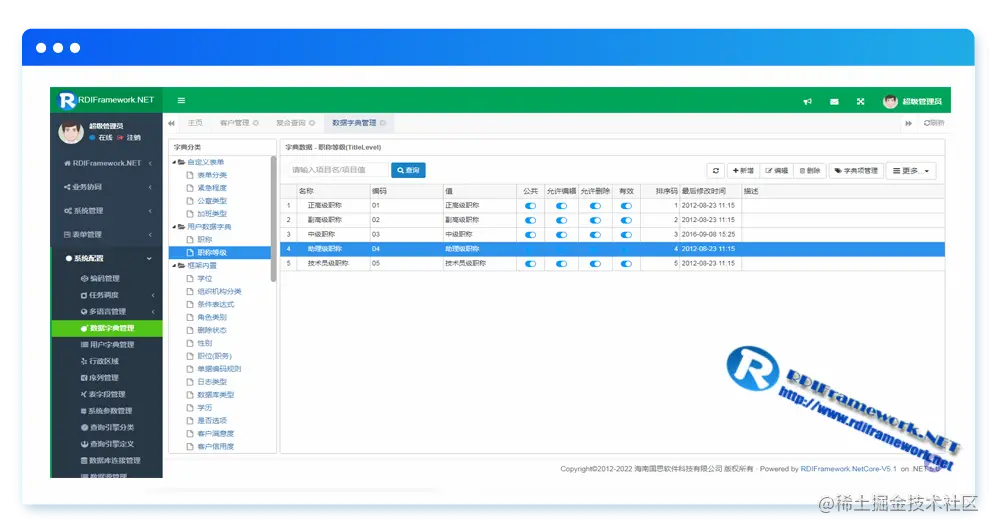The height and width of the screenshot is (531, 996).
Task: Click the tab scroll-right double arrow
Action: tap(908, 123)
